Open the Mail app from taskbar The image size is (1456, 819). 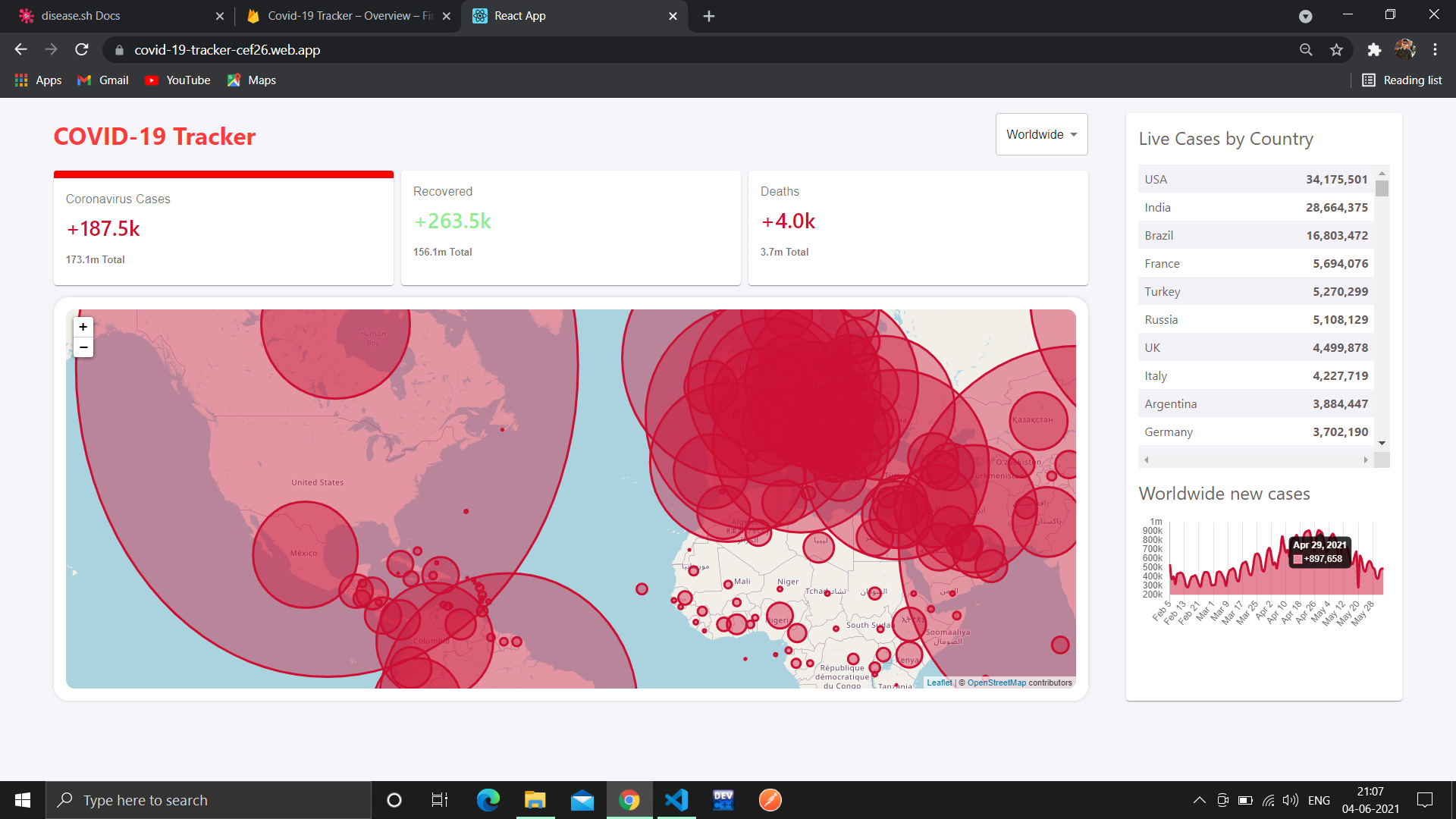[x=582, y=800]
